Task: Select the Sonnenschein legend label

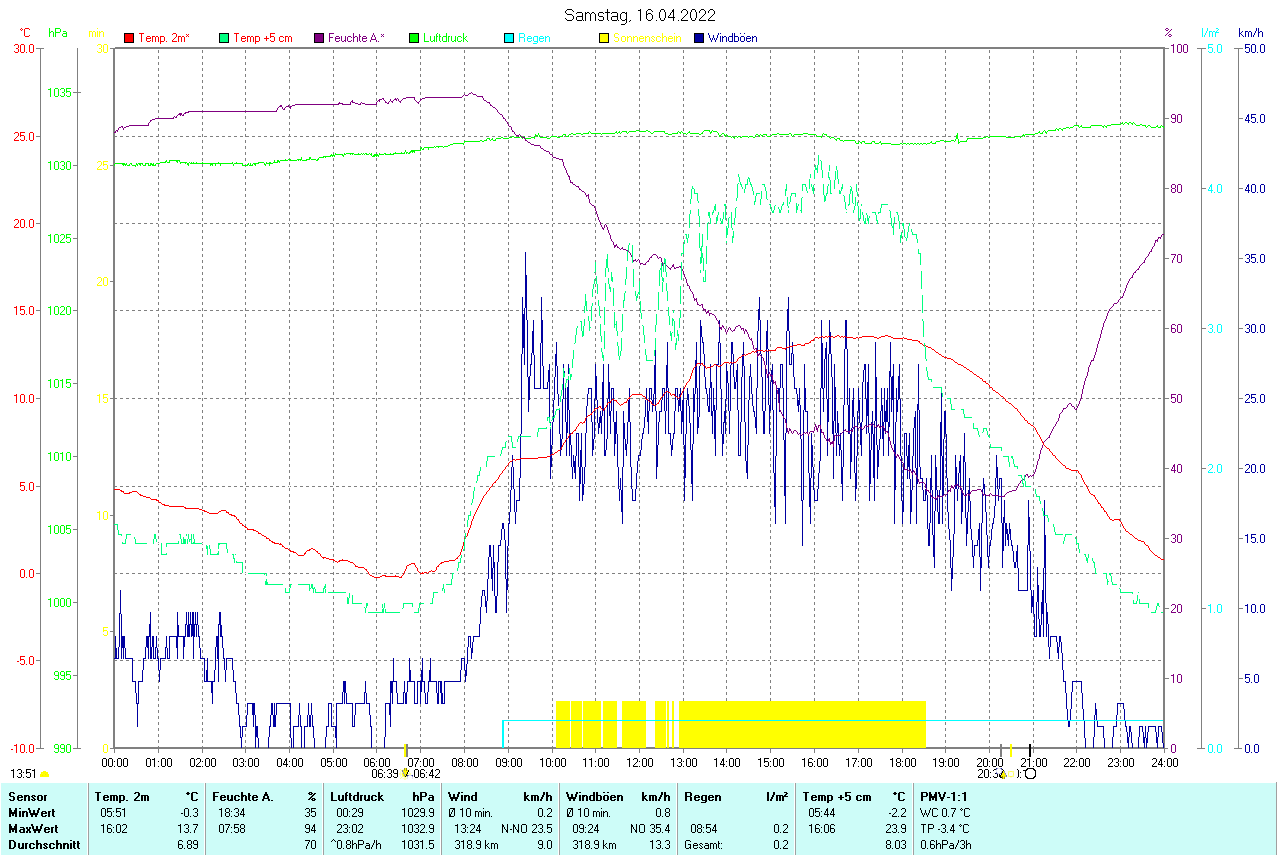Action: 647,38
